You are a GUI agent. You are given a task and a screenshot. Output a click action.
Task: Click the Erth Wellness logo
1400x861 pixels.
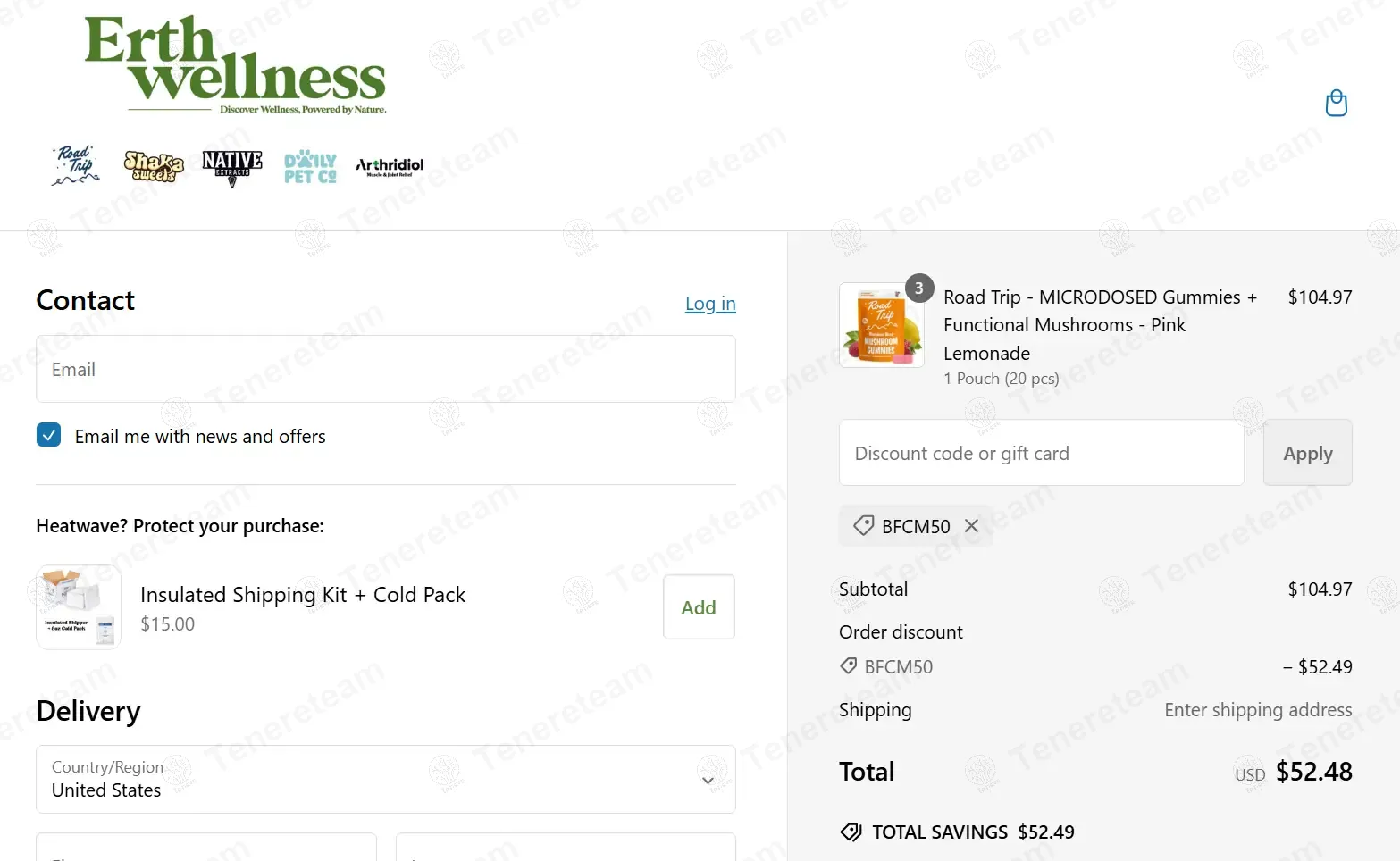pos(236,66)
